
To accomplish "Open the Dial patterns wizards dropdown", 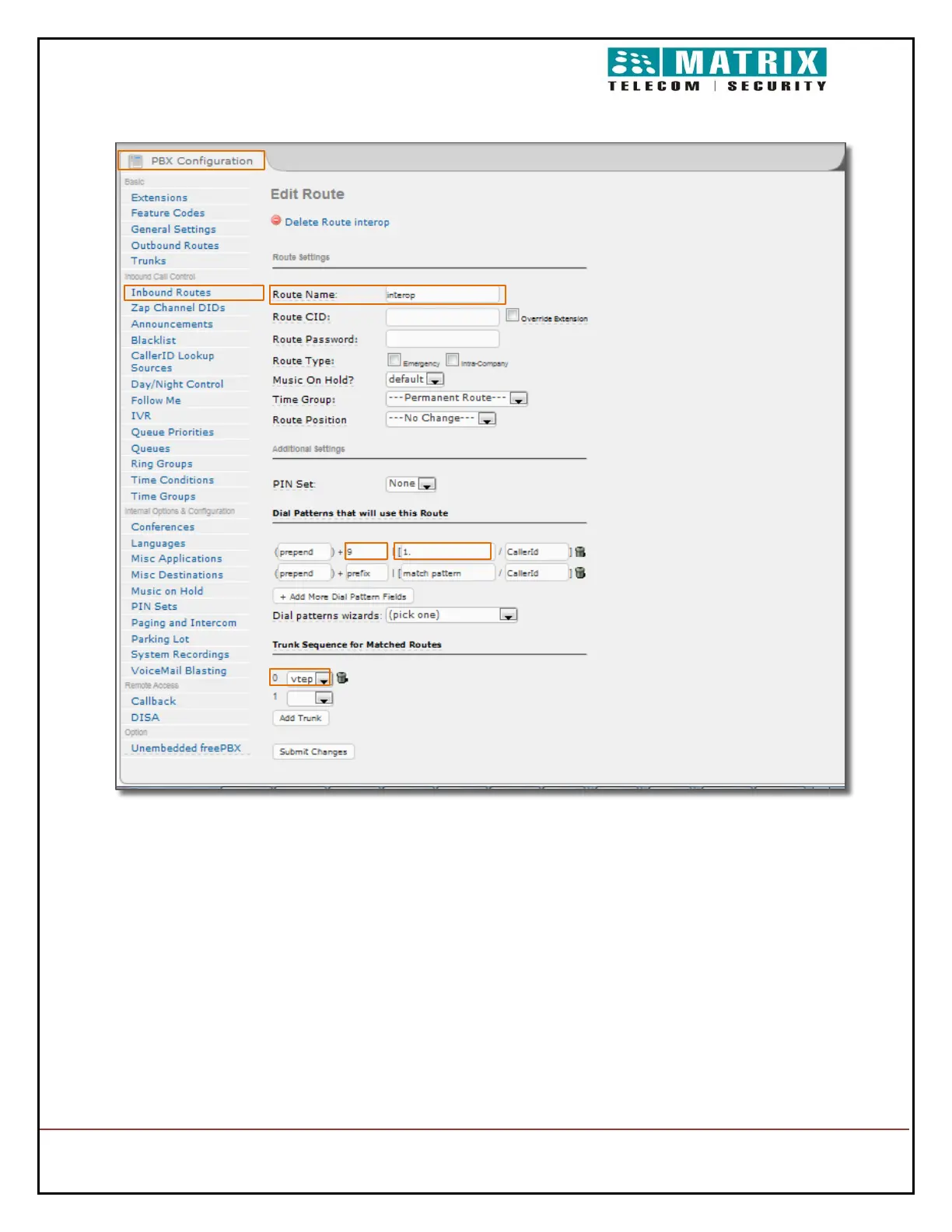I will point(452,615).
